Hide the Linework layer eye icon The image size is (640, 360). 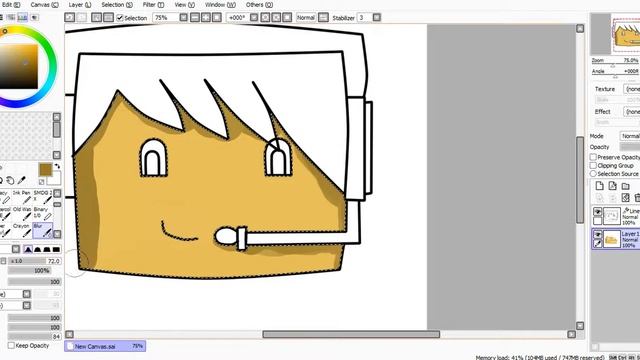coord(598,211)
